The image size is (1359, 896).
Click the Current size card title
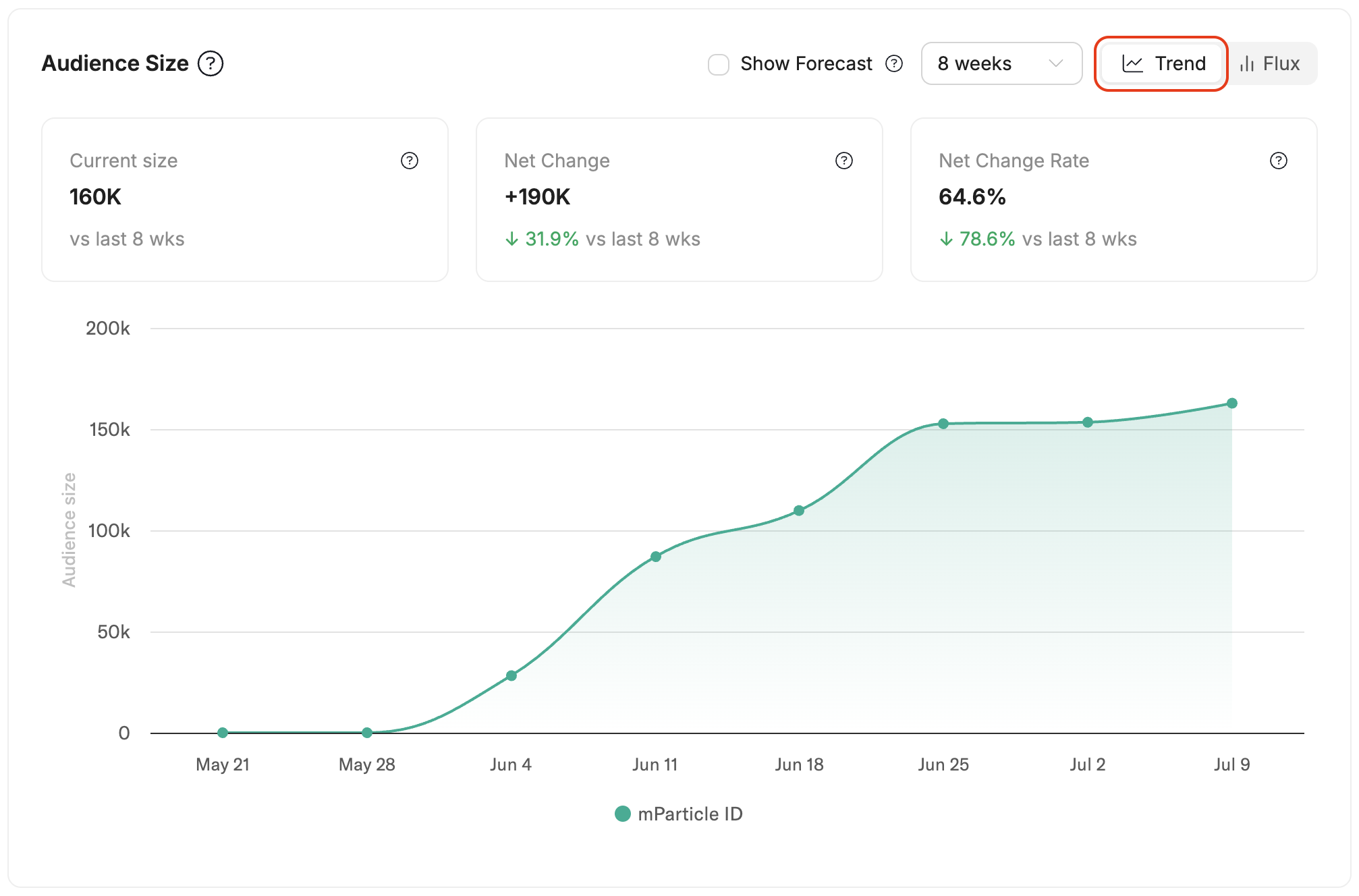123,161
